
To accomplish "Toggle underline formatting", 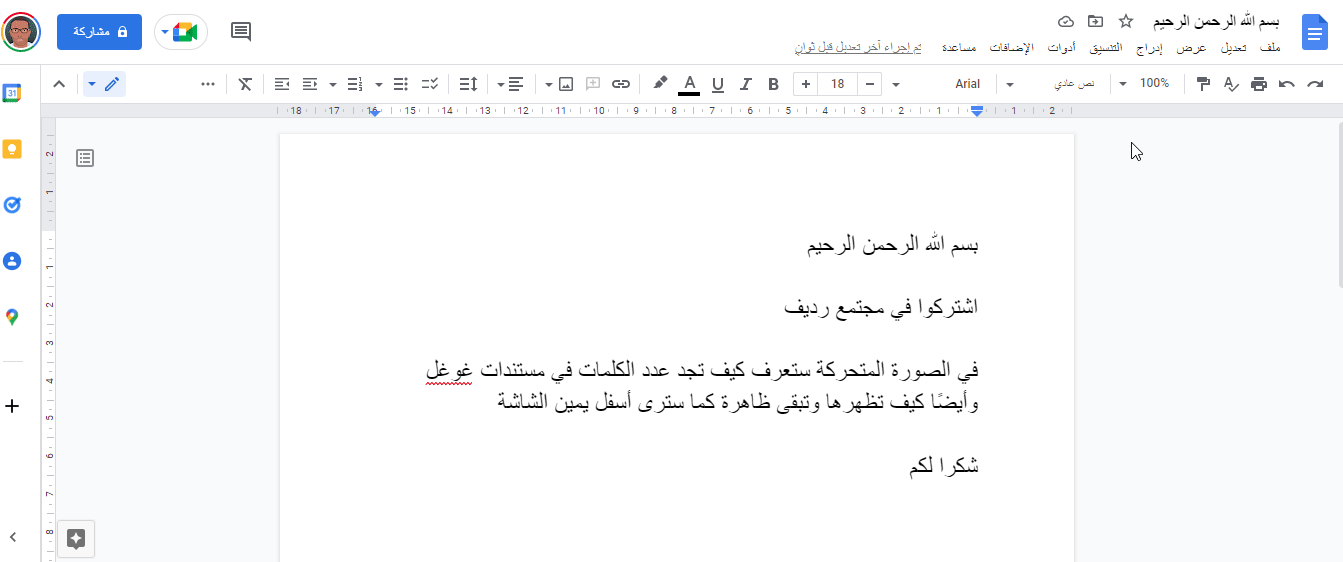I will pyautogui.click(x=717, y=84).
